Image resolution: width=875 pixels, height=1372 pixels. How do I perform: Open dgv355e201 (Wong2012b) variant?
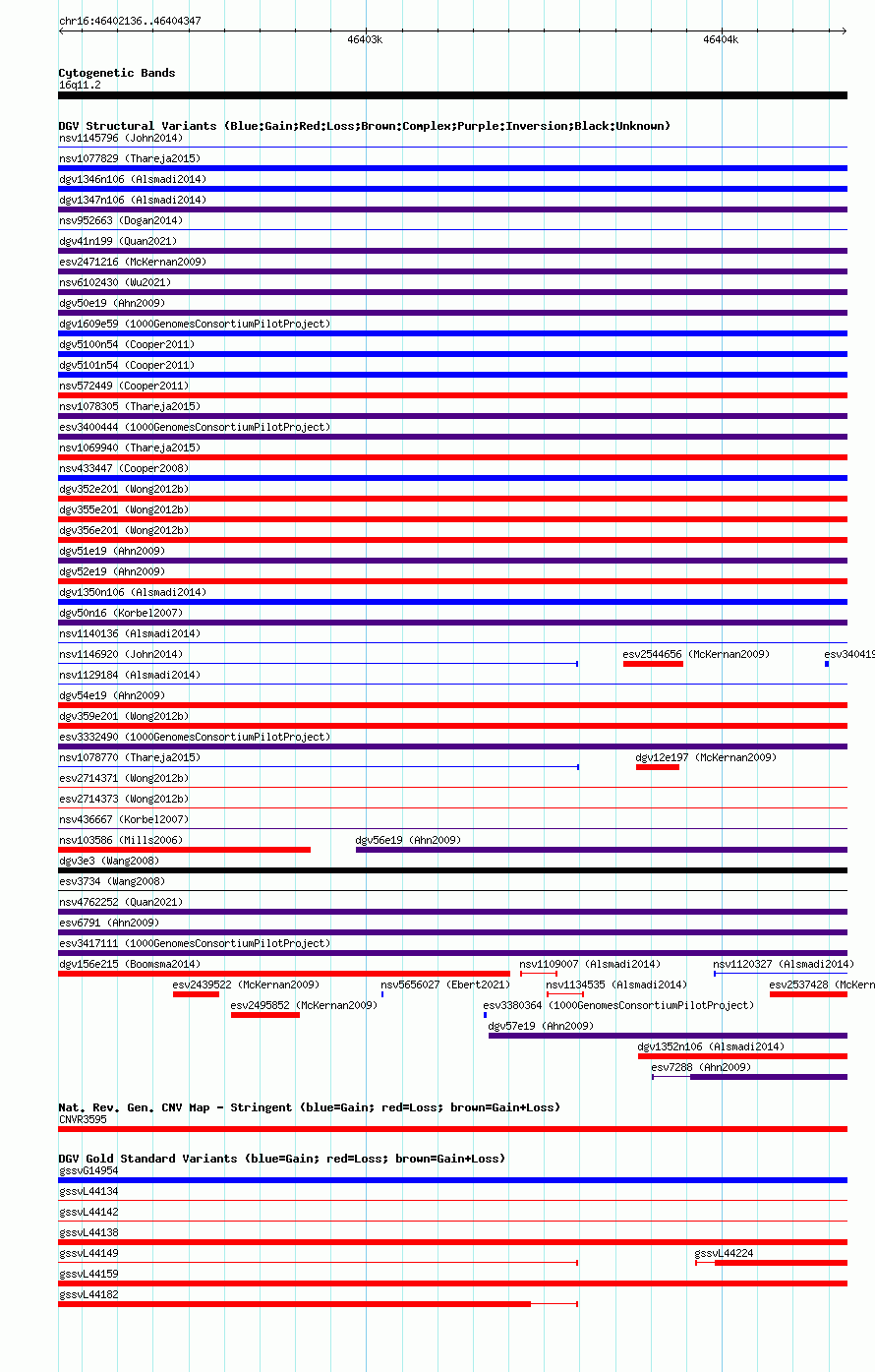pyautogui.click(x=123, y=509)
